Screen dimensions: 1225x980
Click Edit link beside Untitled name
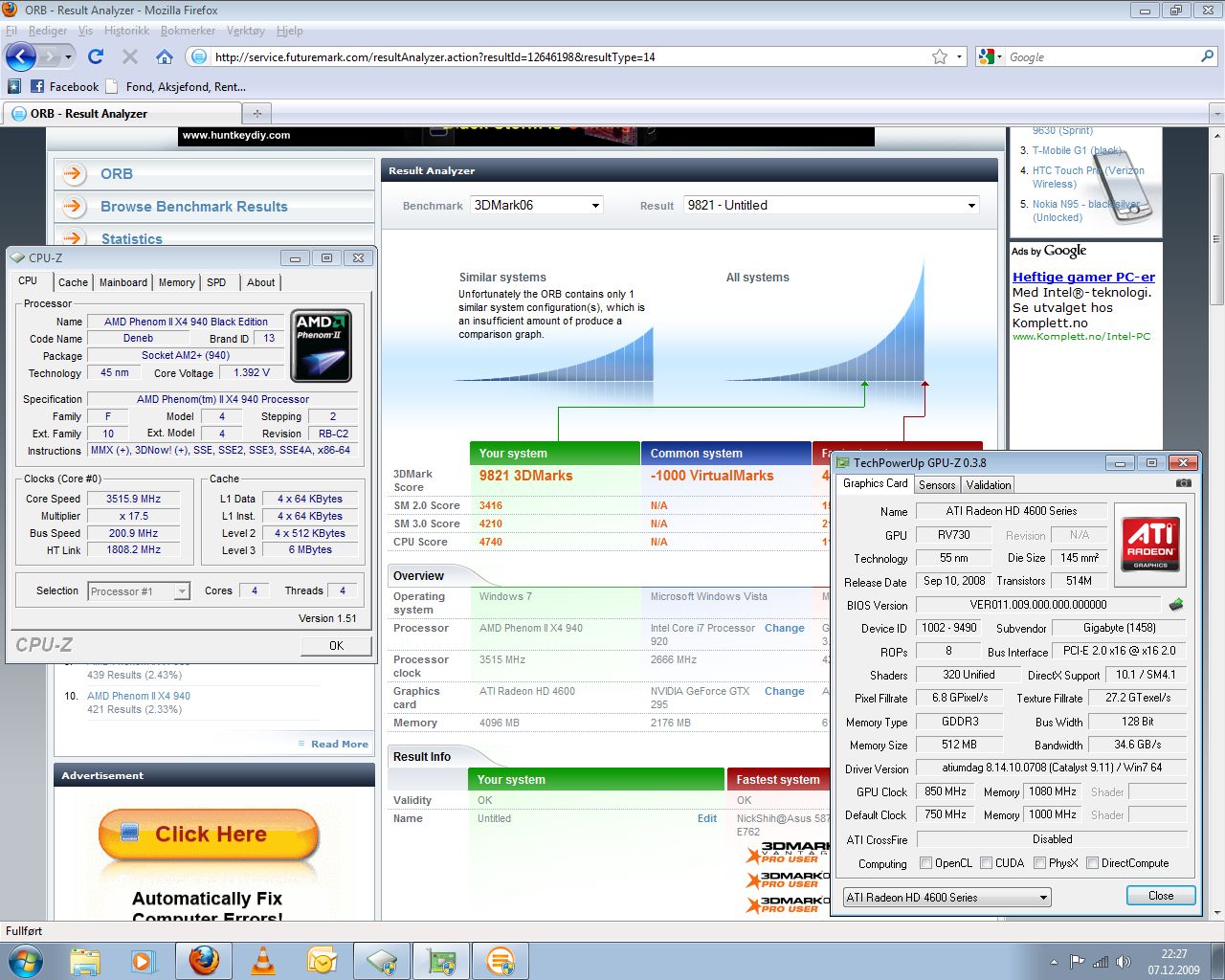pos(707,818)
